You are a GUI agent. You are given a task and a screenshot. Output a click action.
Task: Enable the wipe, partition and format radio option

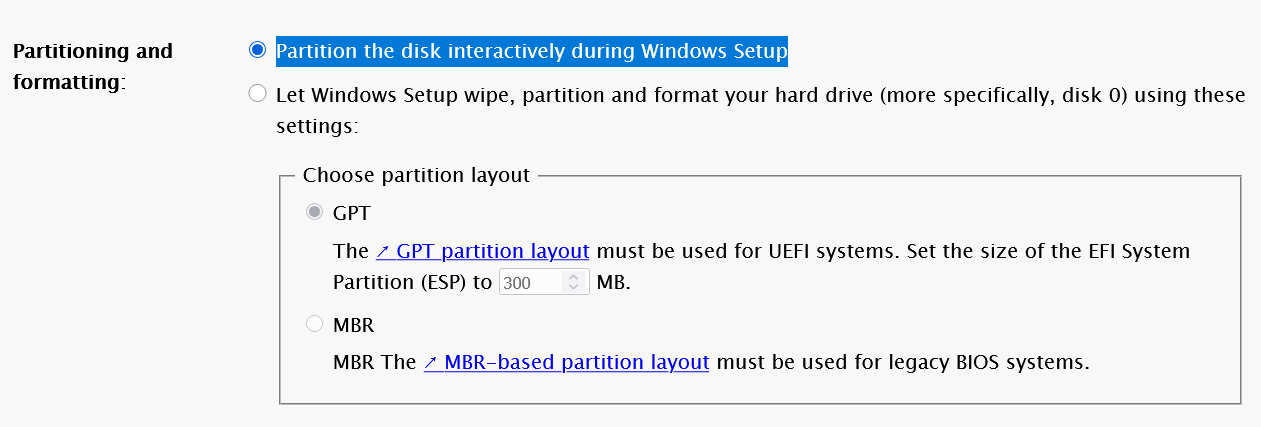tap(258, 95)
